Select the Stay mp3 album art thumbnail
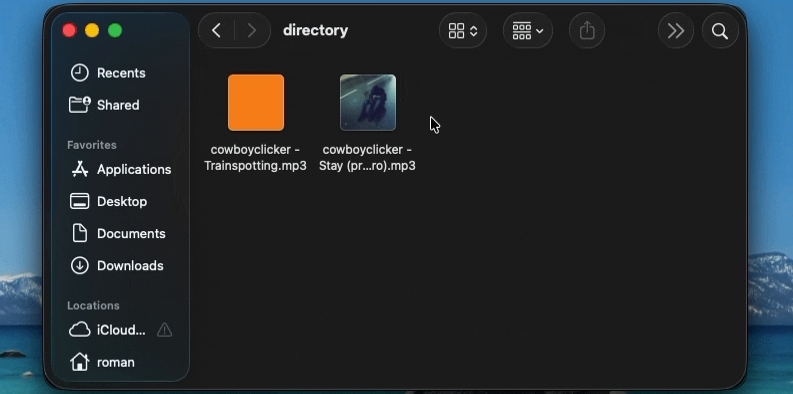 pyautogui.click(x=368, y=103)
